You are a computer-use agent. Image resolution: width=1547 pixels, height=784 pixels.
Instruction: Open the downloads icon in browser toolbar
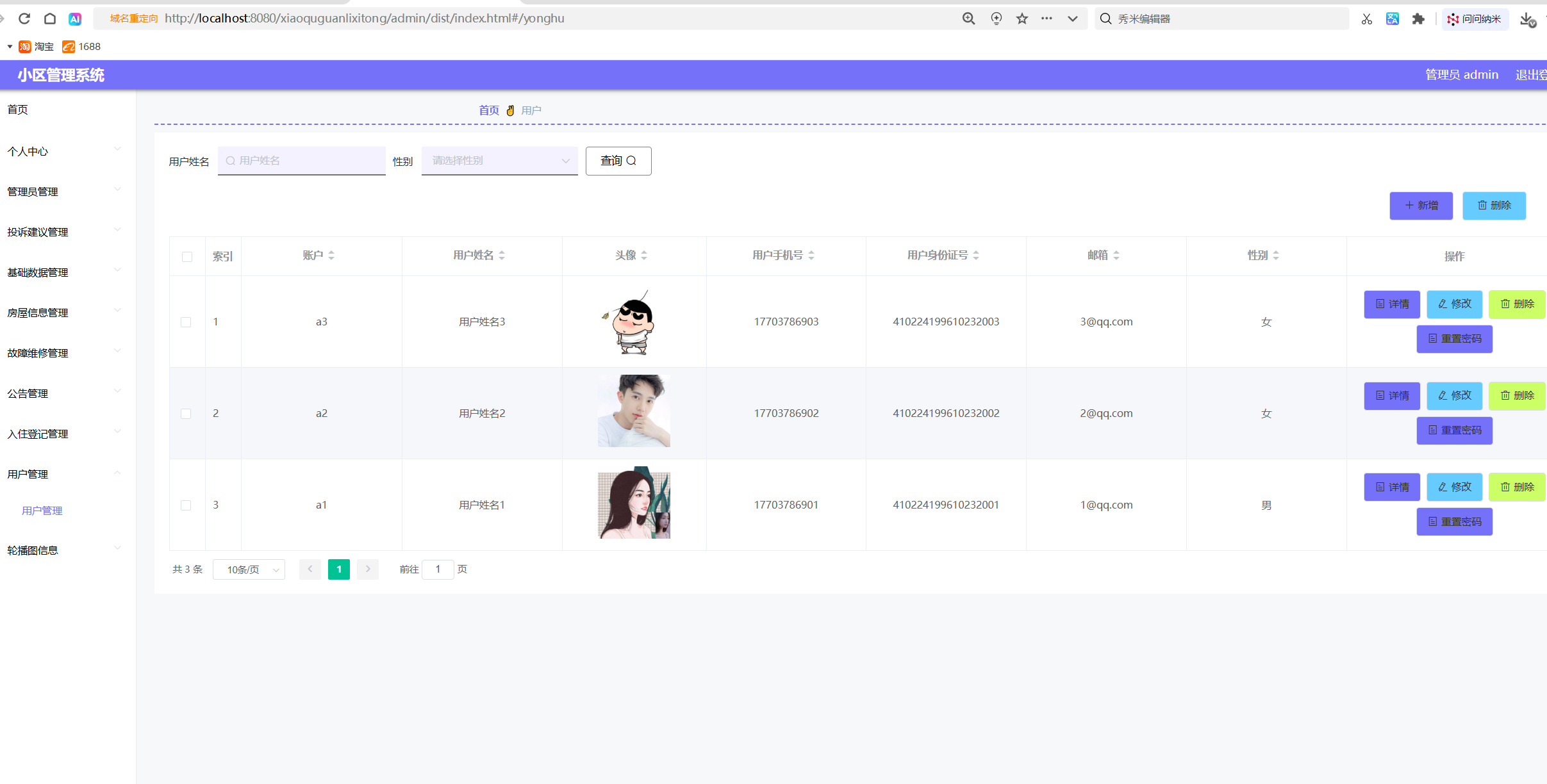tap(1527, 19)
